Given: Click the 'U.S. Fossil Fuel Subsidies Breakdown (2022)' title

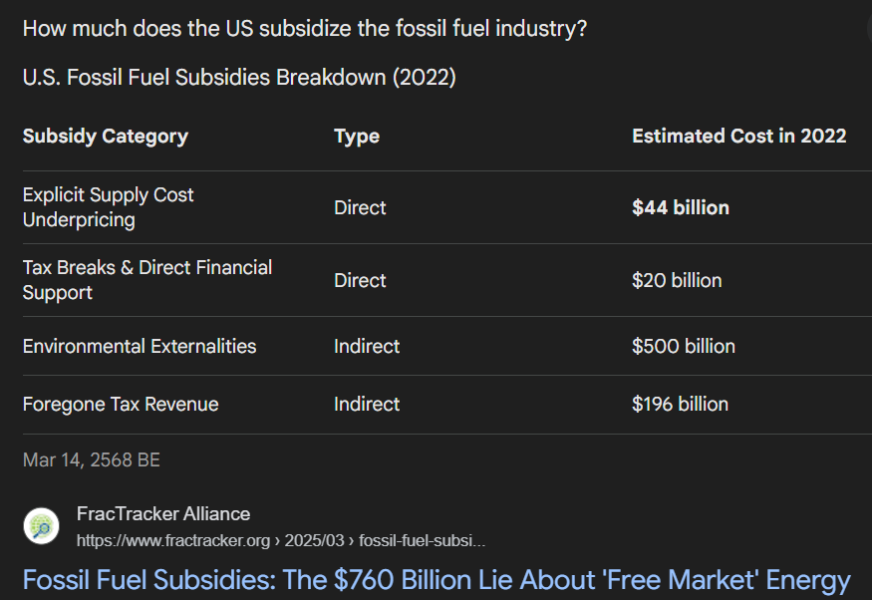Looking at the screenshot, I should pos(239,78).
